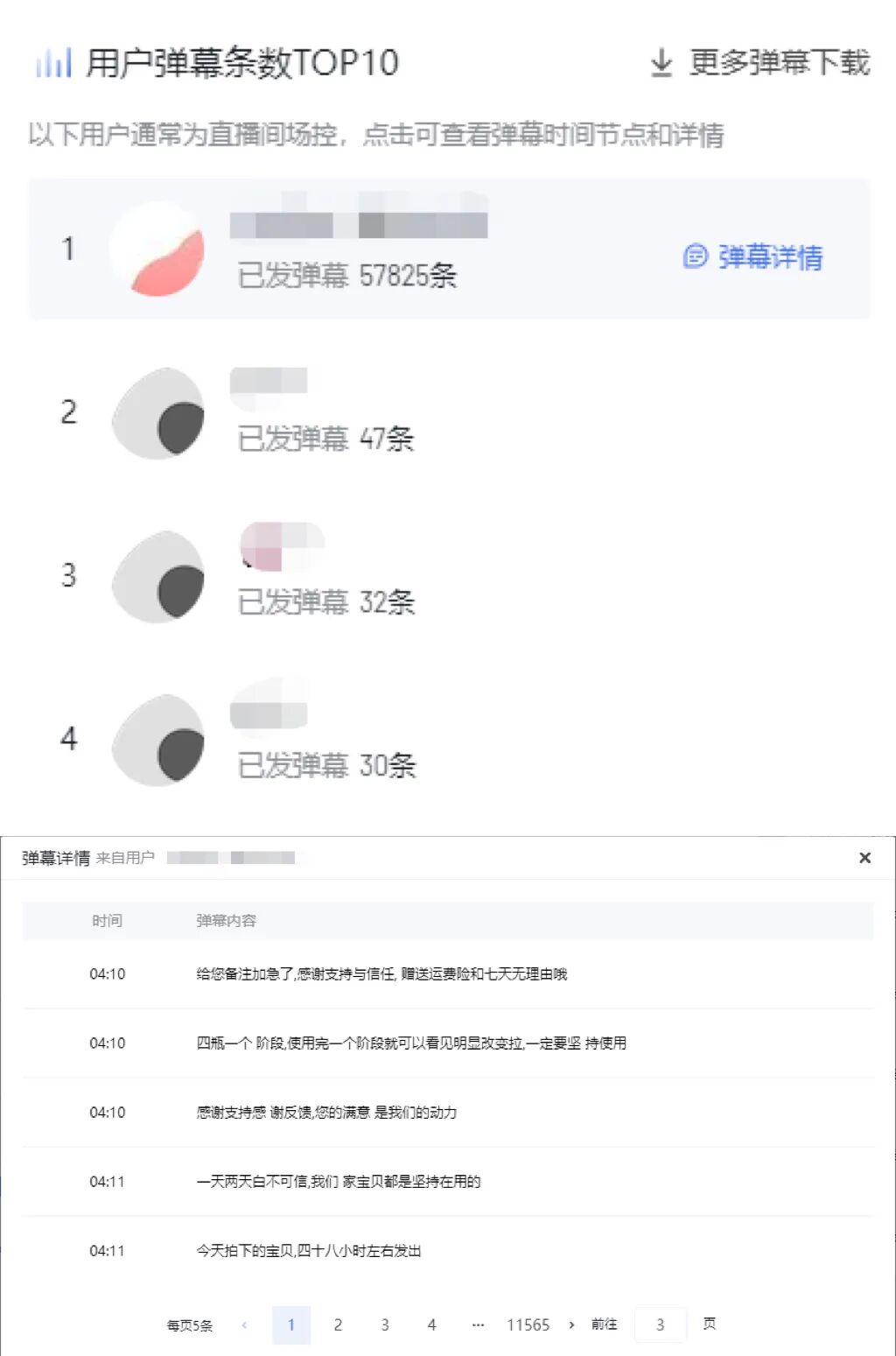896x1356 pixels.
Task: Jump to last page 11565
Action: coord(528,1324)
